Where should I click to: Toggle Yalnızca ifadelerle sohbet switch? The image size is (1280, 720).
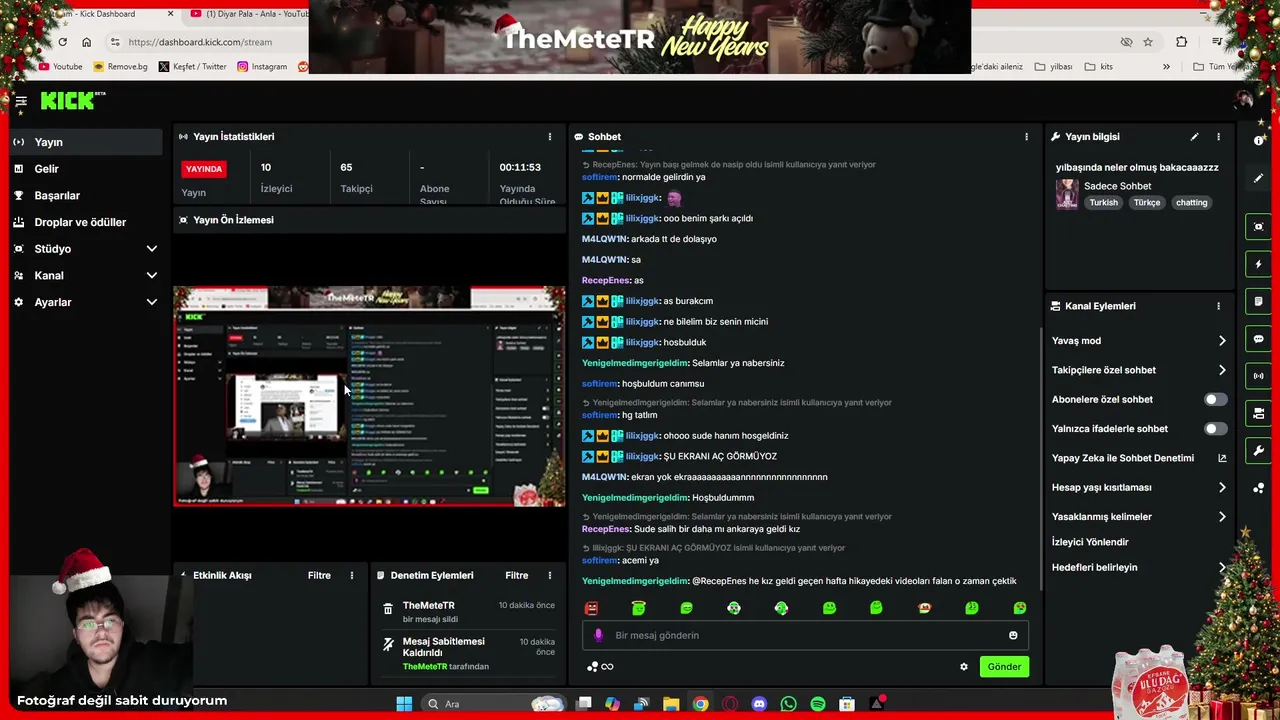[x=1215, y=429]
